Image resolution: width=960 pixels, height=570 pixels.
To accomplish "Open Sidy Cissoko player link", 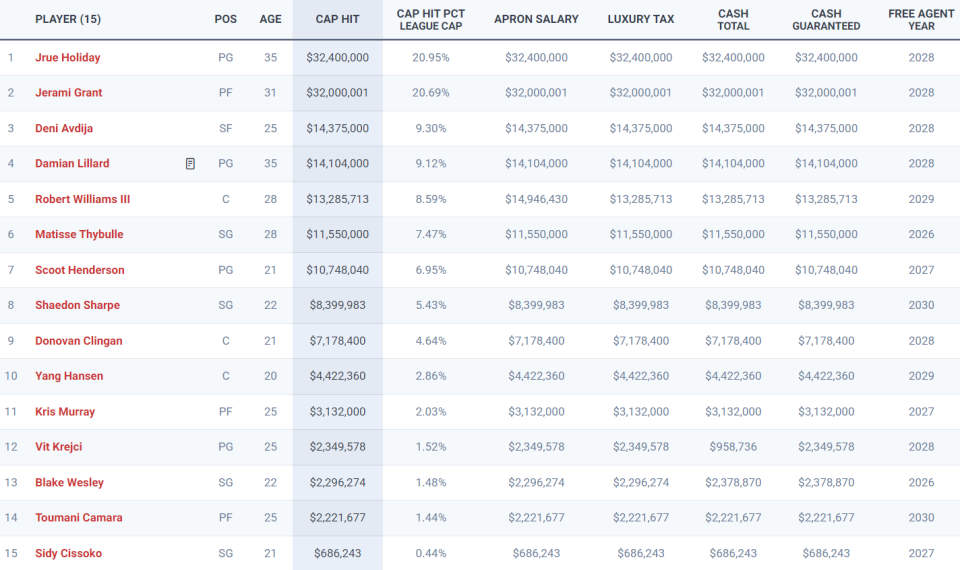I will point(69,553).
